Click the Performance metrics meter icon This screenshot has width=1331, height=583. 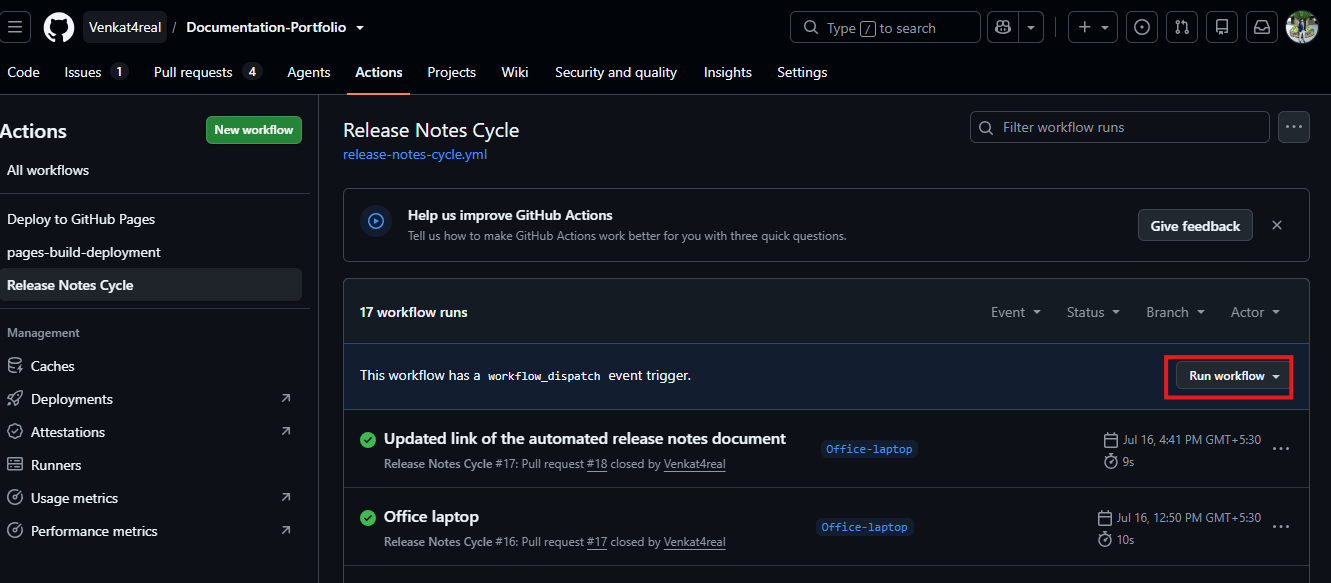coord(15,531)
